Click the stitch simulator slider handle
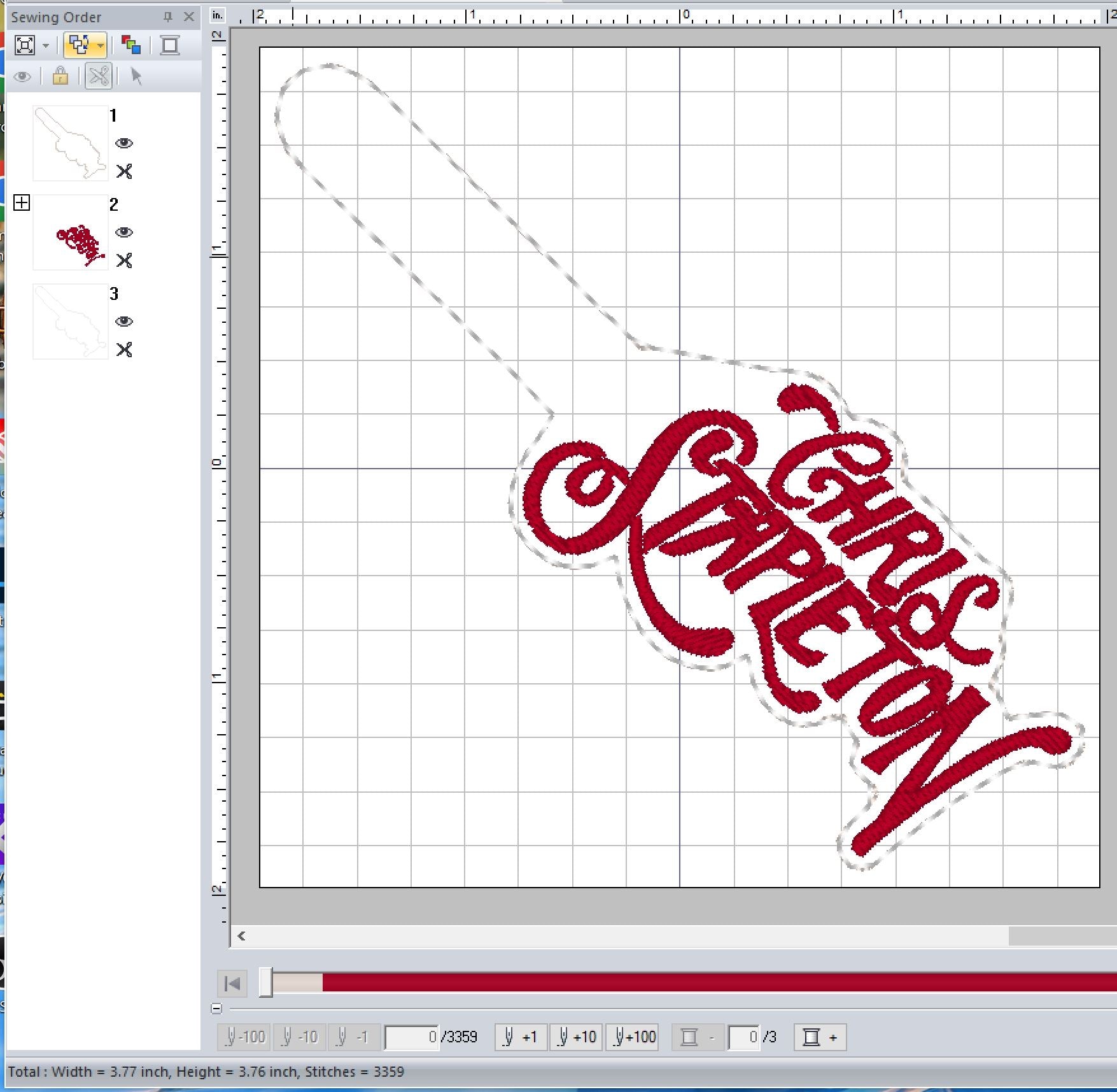The image size is (1117, 1092). coord(266,982)
